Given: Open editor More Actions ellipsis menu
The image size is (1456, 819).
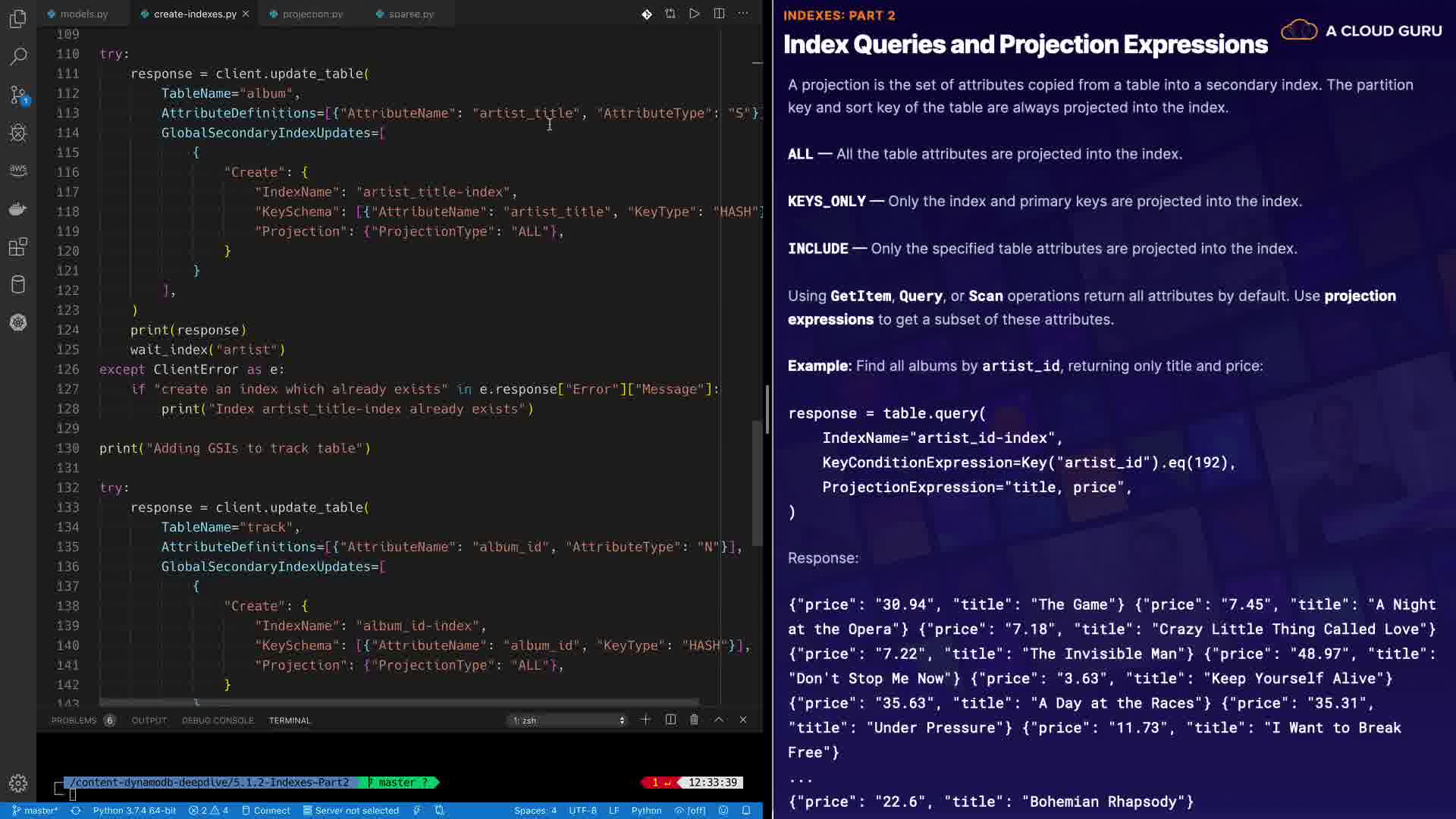Looking at the screenshot, I should 743,14.
